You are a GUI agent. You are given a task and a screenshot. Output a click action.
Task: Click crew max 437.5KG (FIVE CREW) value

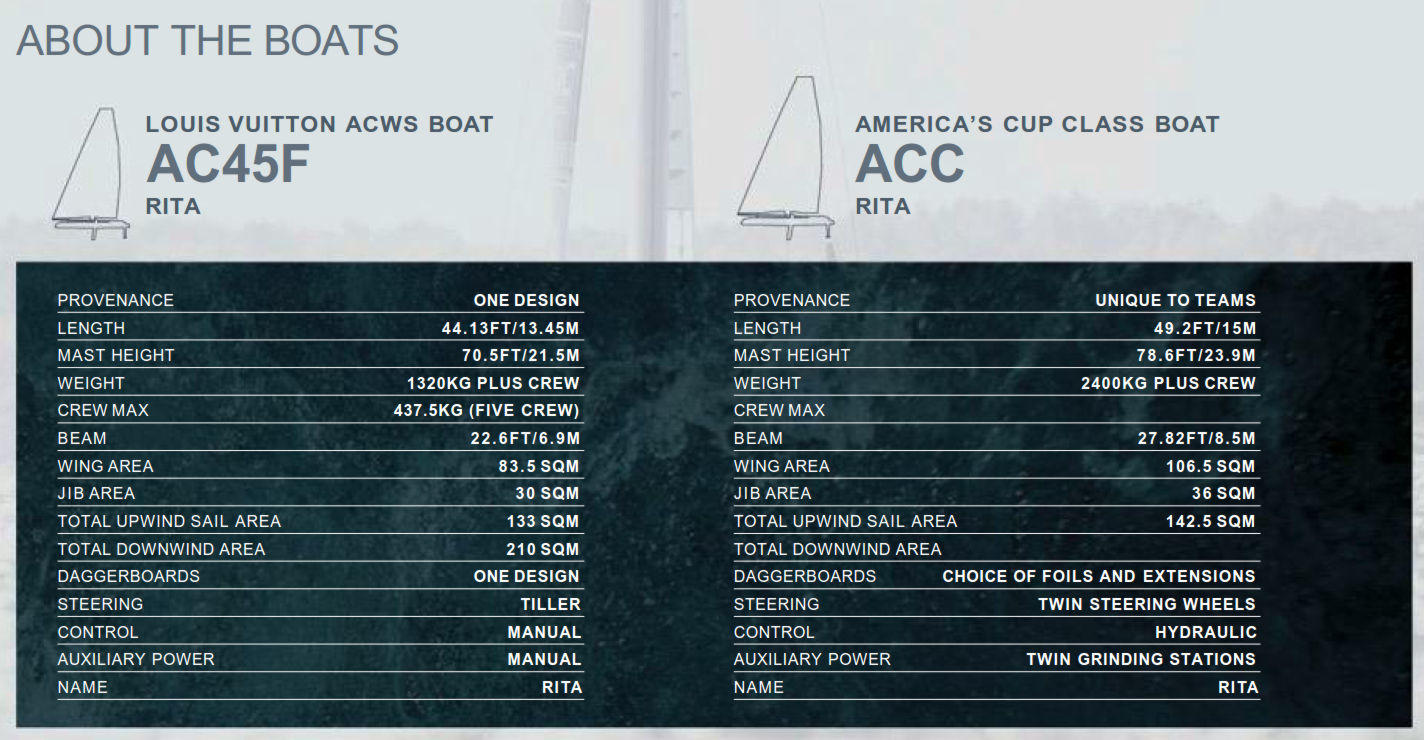click(x=487, y=410)
